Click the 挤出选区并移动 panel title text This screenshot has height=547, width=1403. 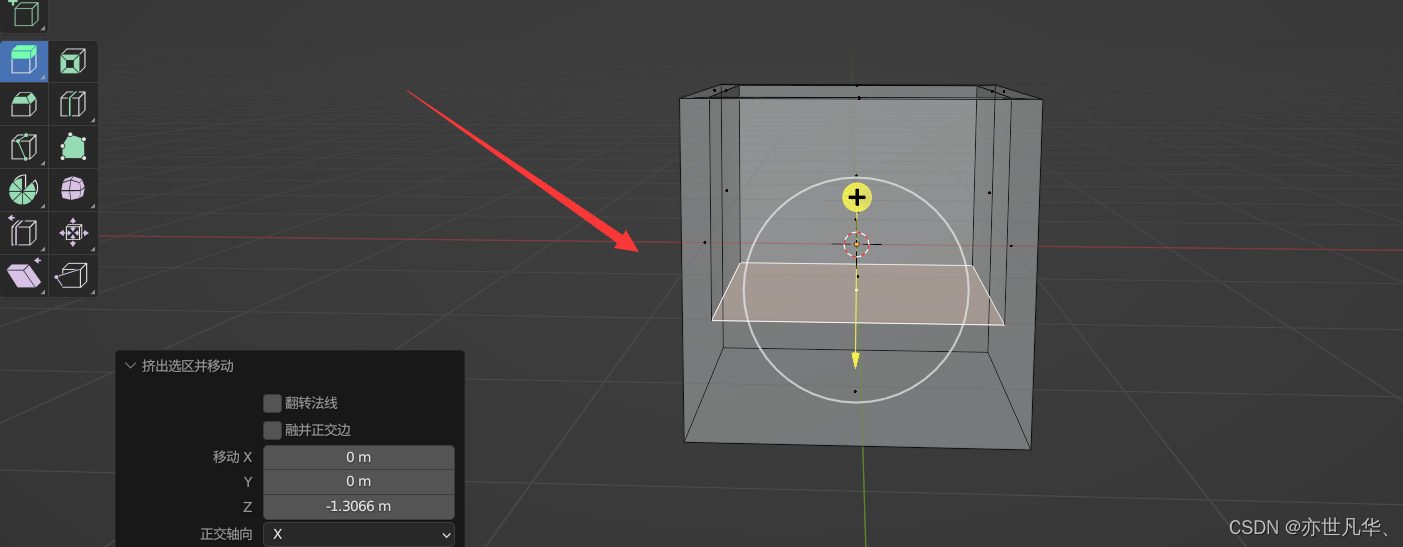click(x=188, y=366)
